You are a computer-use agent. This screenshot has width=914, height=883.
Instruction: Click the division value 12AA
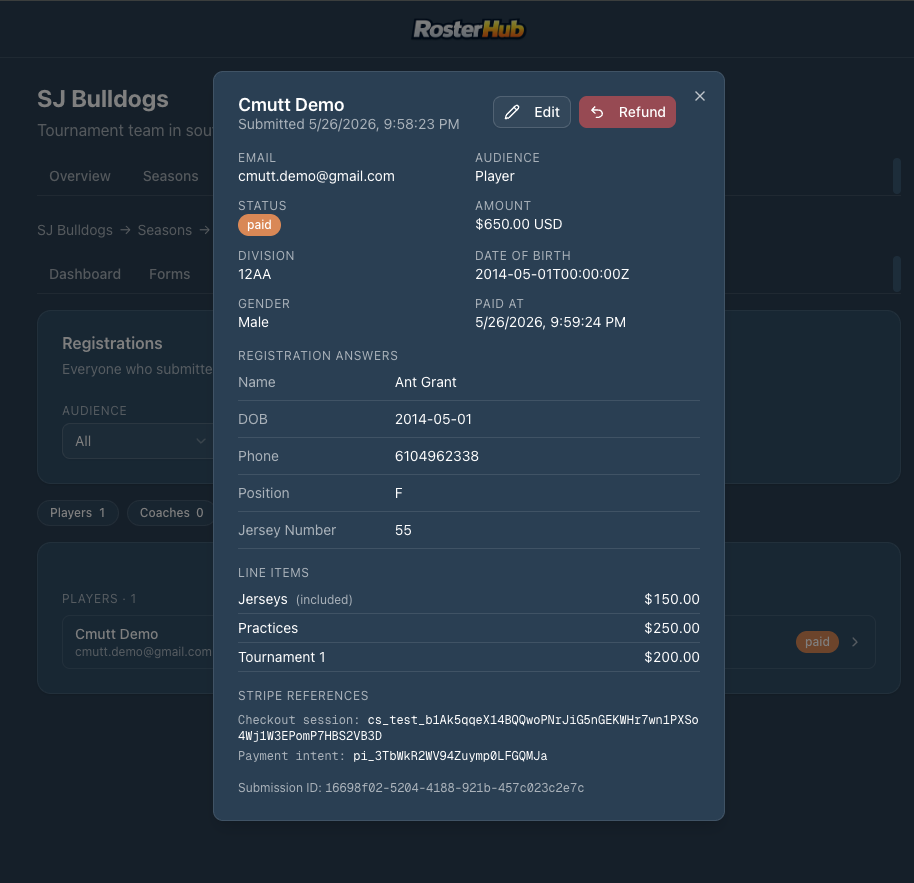click(254, 274)
